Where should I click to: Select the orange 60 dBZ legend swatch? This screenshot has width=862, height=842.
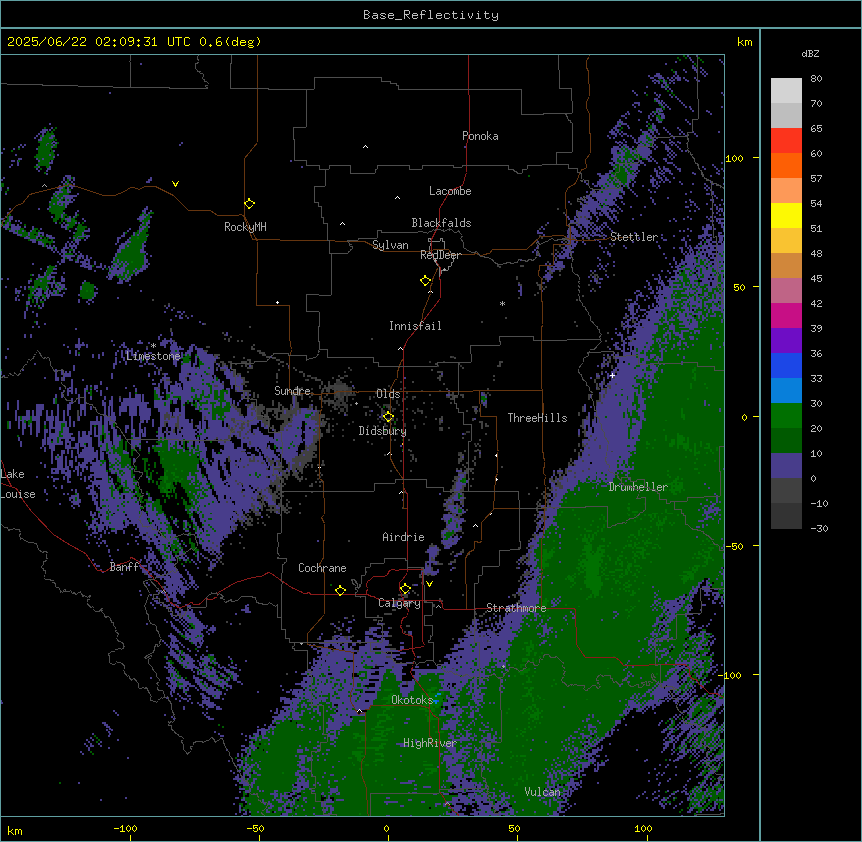click(x=786, y=165)
